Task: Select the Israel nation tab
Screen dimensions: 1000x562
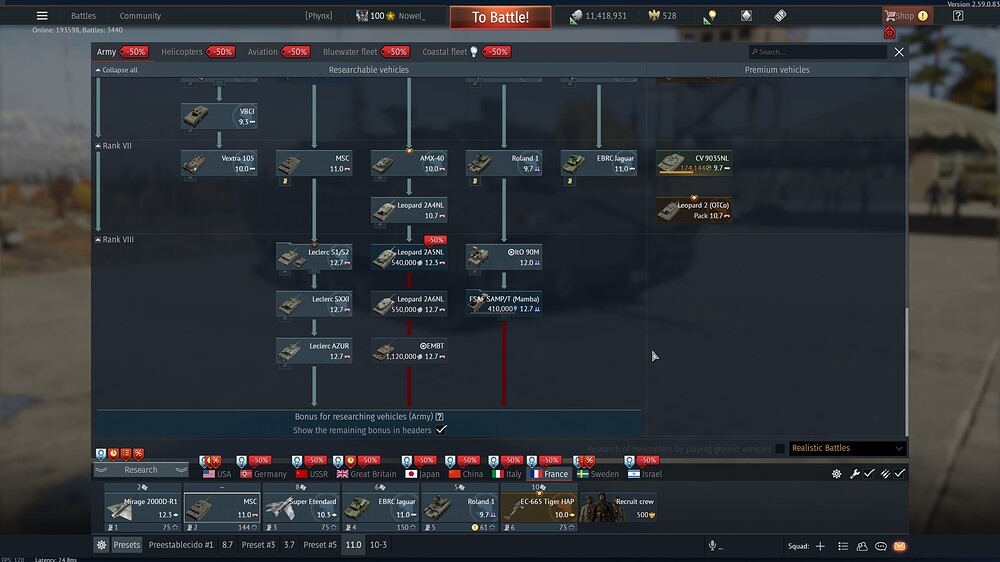Action: coord(645,474)
